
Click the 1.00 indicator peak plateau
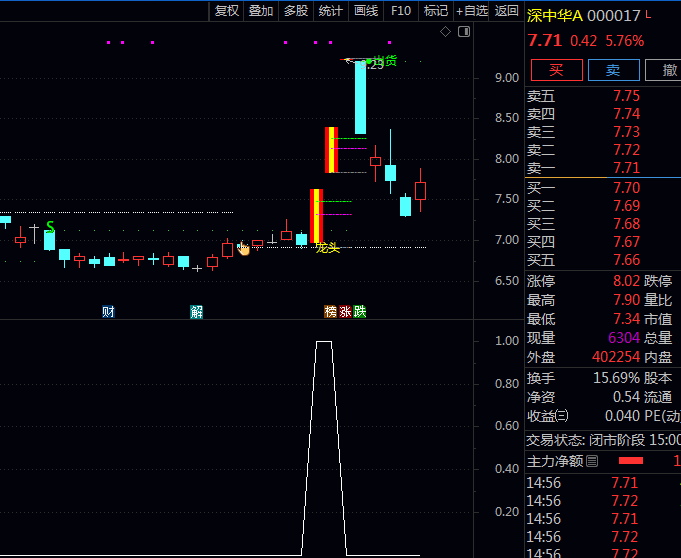(324, 342)
